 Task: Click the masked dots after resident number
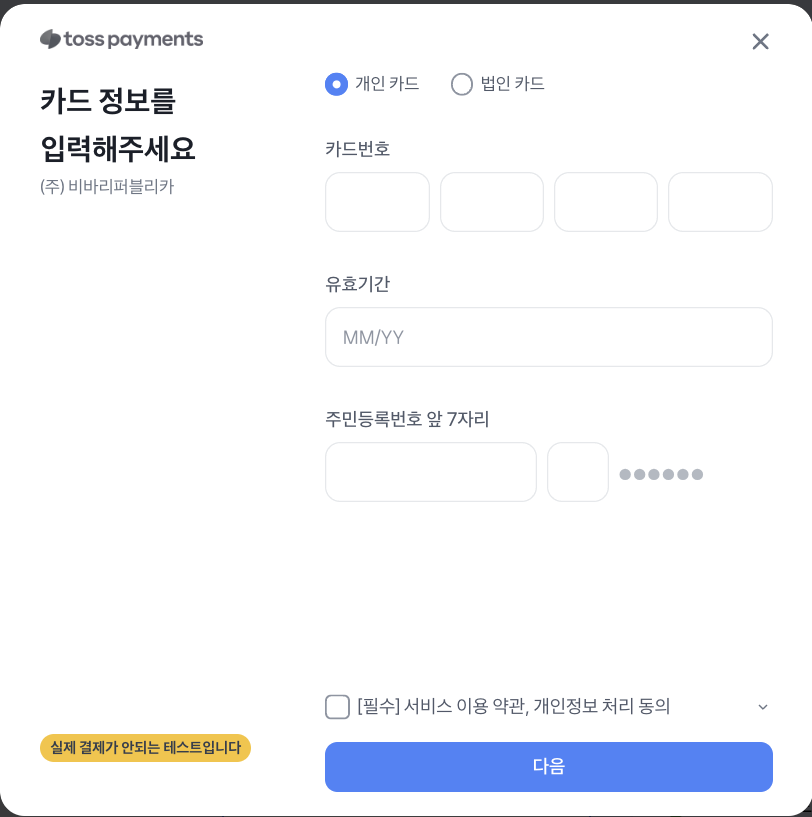pyautogui.click(x=661, y=474)
